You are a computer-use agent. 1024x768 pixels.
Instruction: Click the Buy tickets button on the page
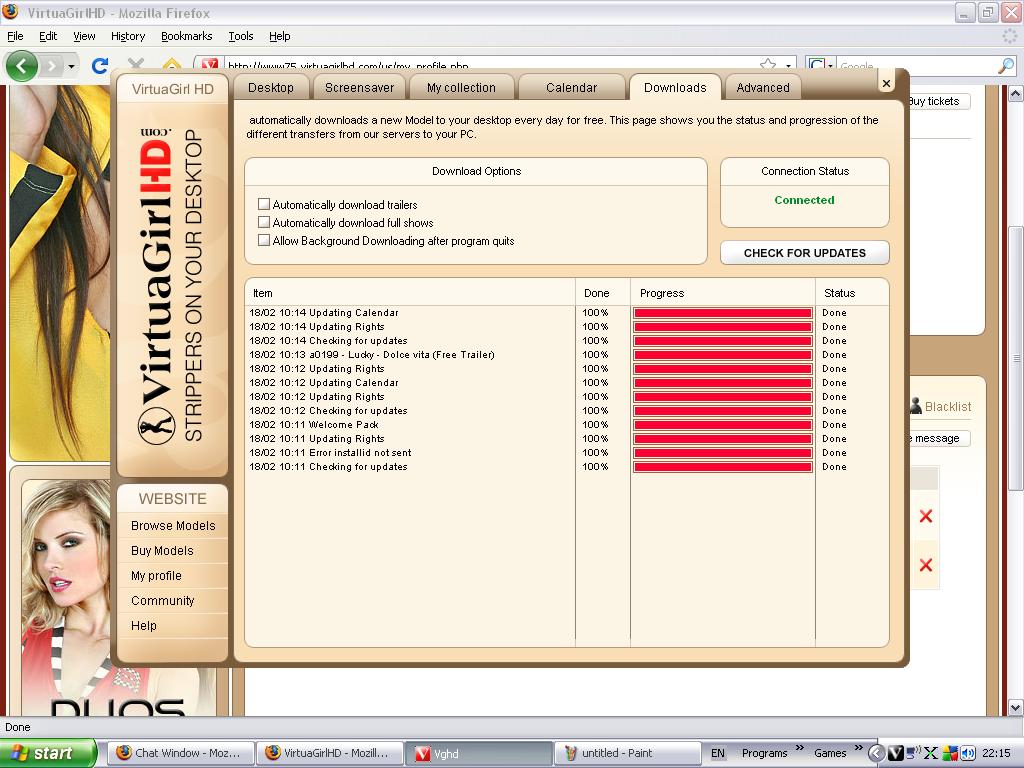click(x=939, y=101)
